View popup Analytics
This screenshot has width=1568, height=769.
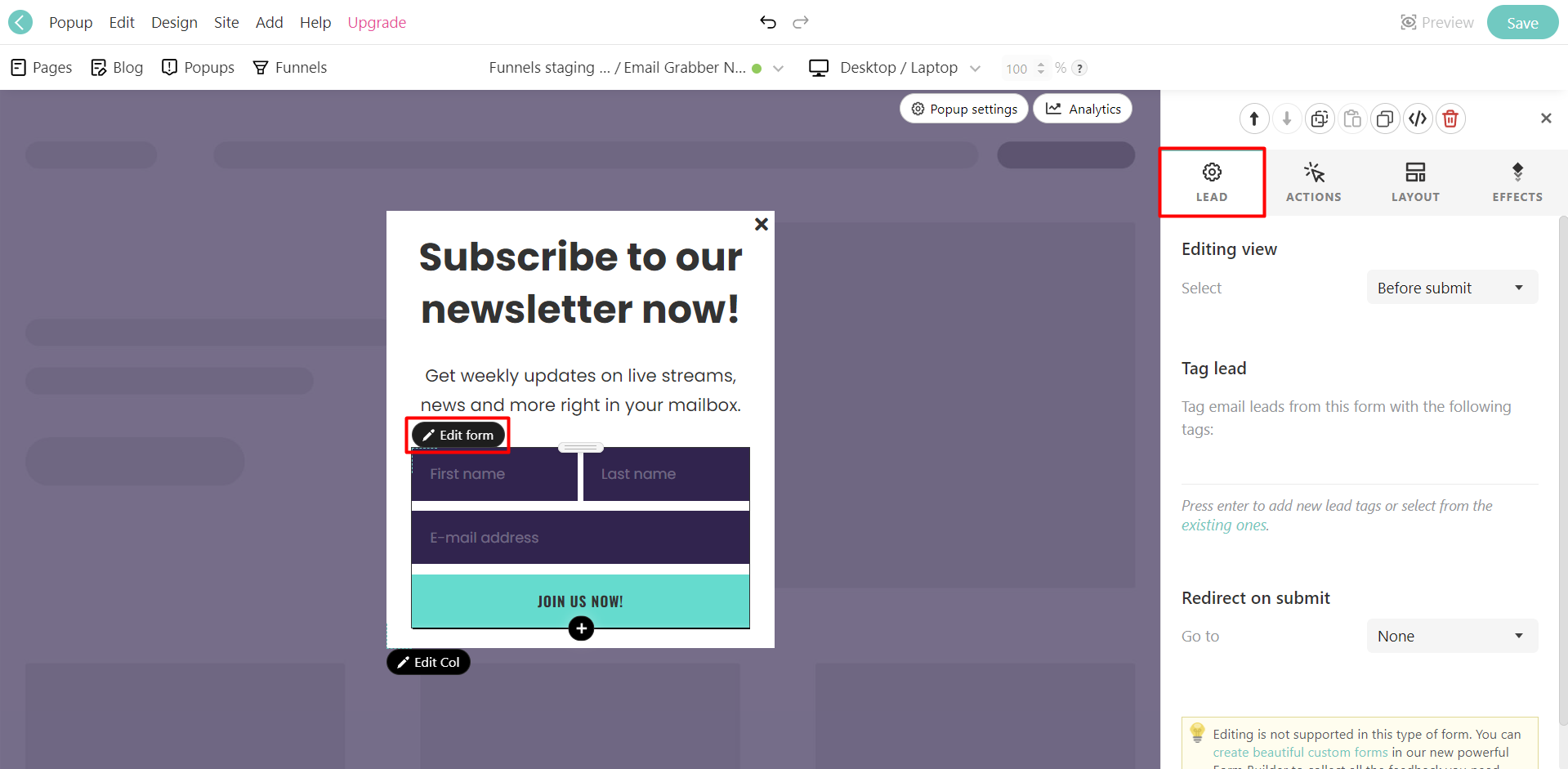pyautogui.click(x=1082, y=108)
